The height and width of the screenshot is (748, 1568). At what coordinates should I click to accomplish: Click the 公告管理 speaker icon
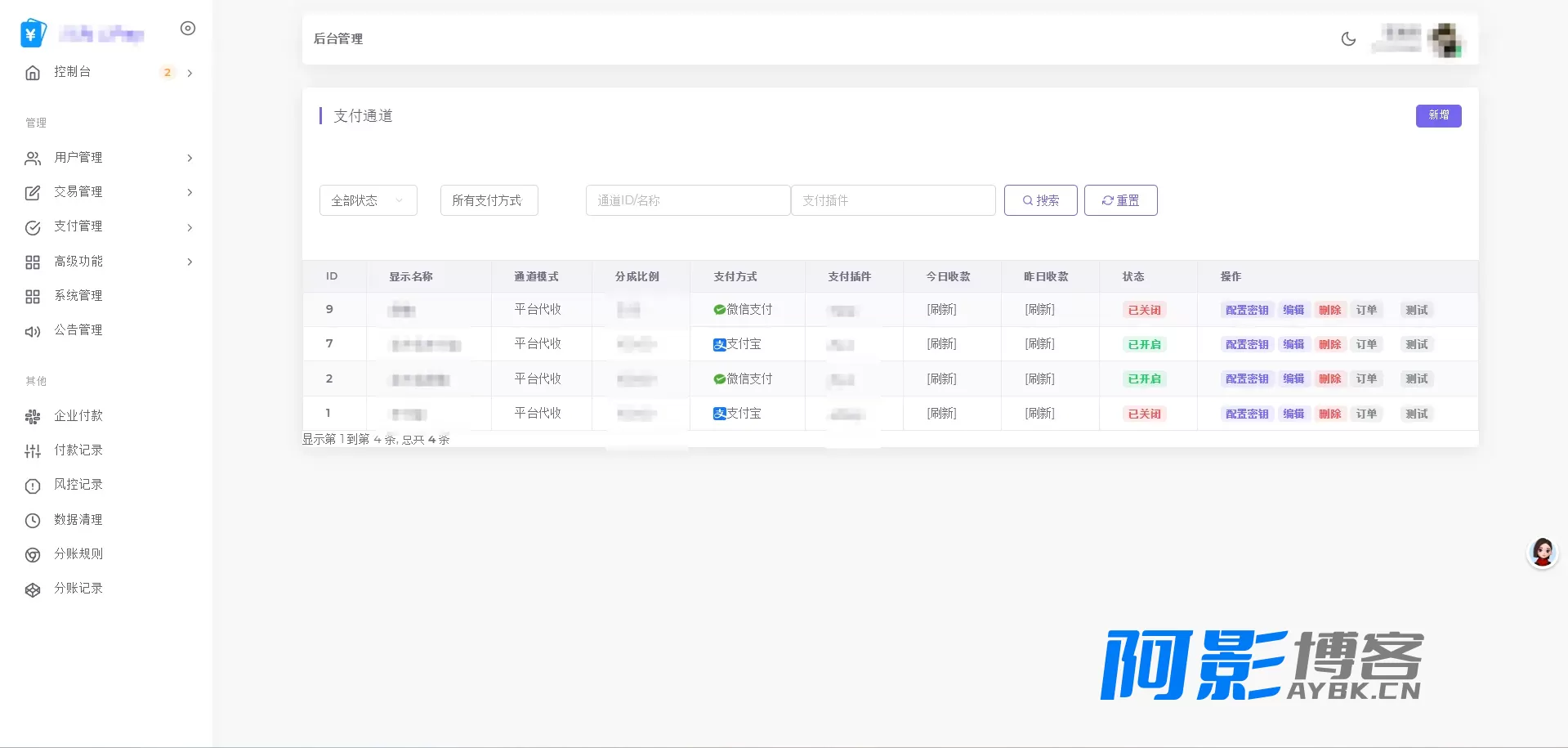pyautogui.click(x=33, y=331)
